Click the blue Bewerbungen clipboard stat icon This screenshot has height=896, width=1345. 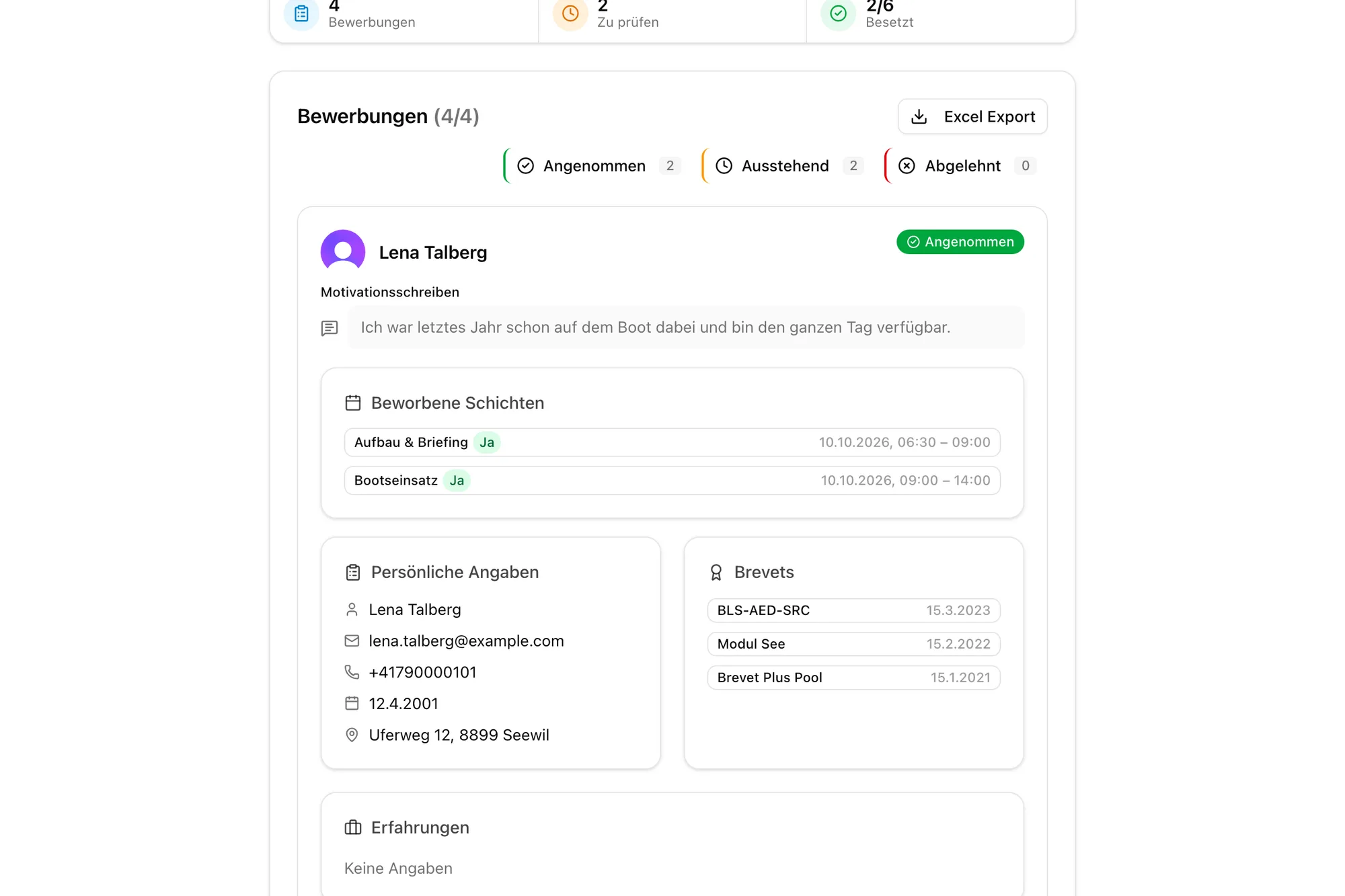pos(301,13)
